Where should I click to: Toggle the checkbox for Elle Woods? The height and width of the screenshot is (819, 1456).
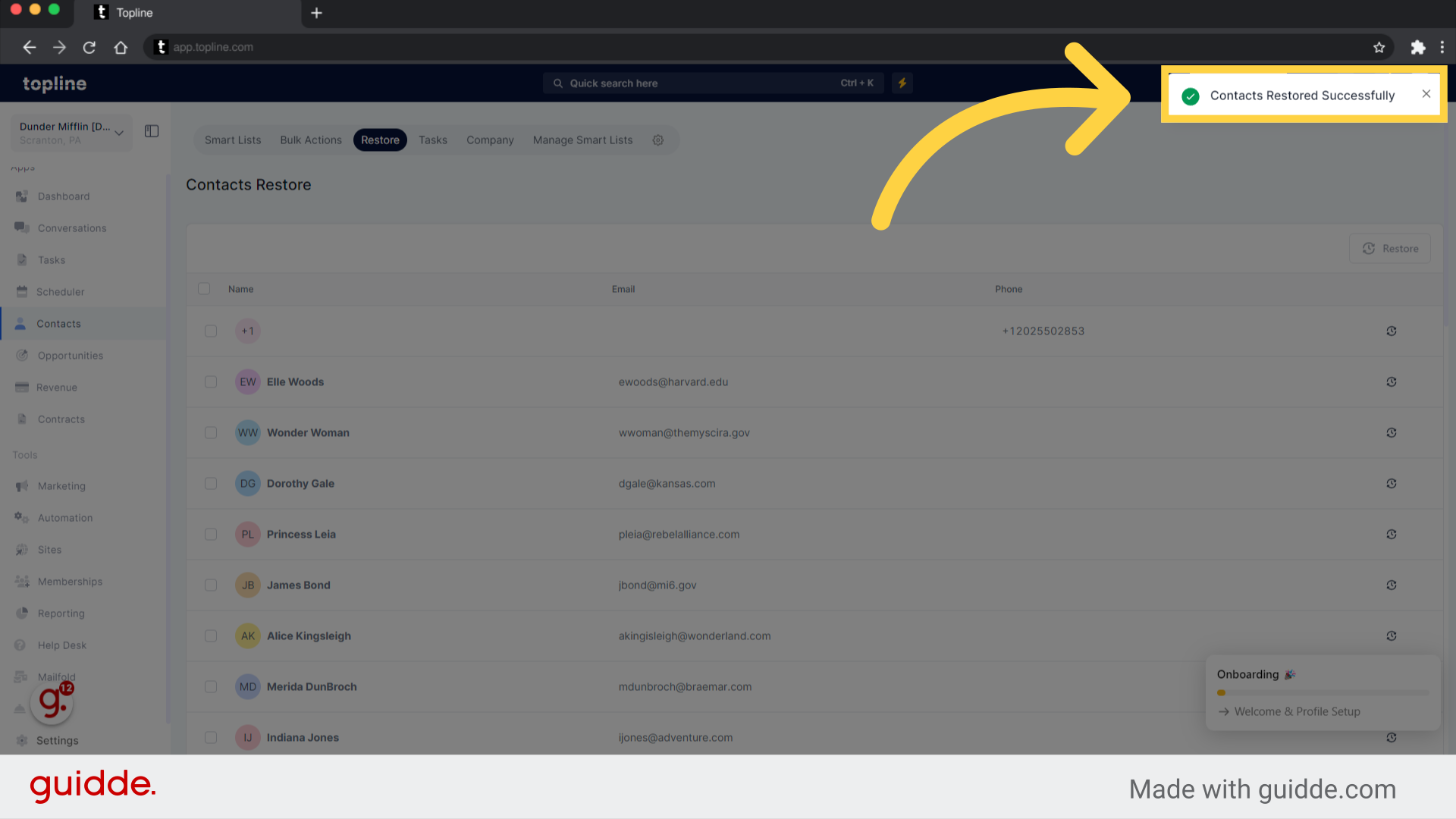(210, 381)
